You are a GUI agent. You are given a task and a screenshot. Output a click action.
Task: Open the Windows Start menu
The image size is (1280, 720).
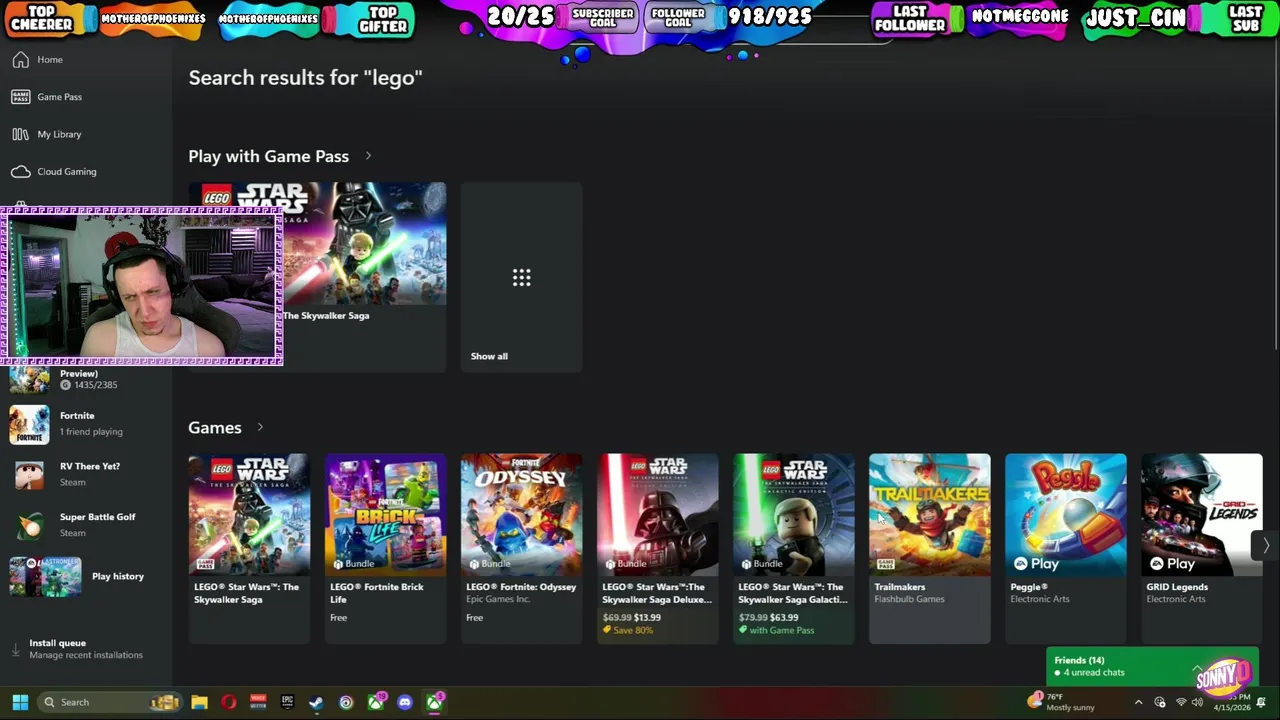(20, 702)
